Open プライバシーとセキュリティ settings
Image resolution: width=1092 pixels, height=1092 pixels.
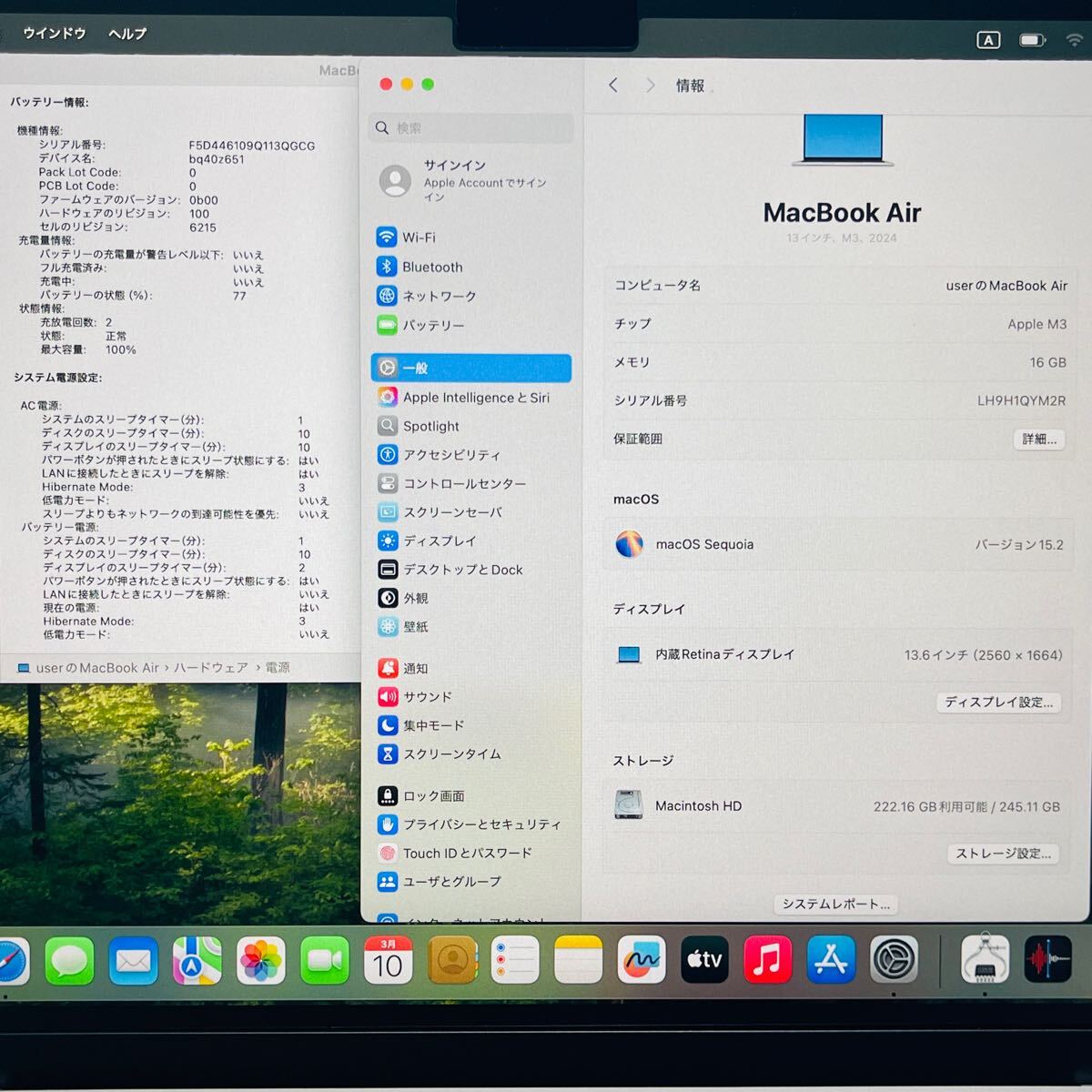click(x=470, y=824)
